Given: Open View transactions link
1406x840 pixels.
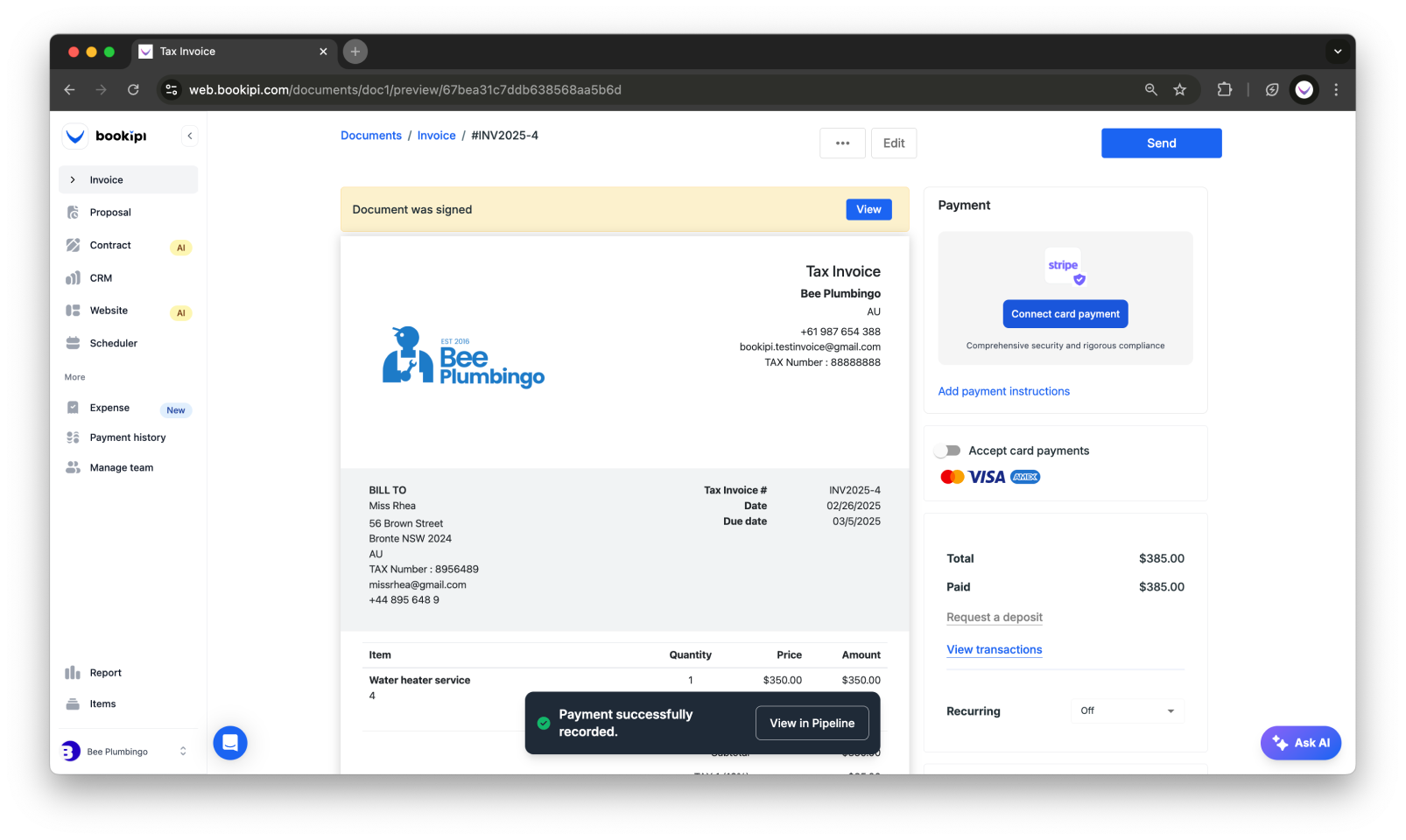Looking at the screenshot, I should (x=994, y=649).
